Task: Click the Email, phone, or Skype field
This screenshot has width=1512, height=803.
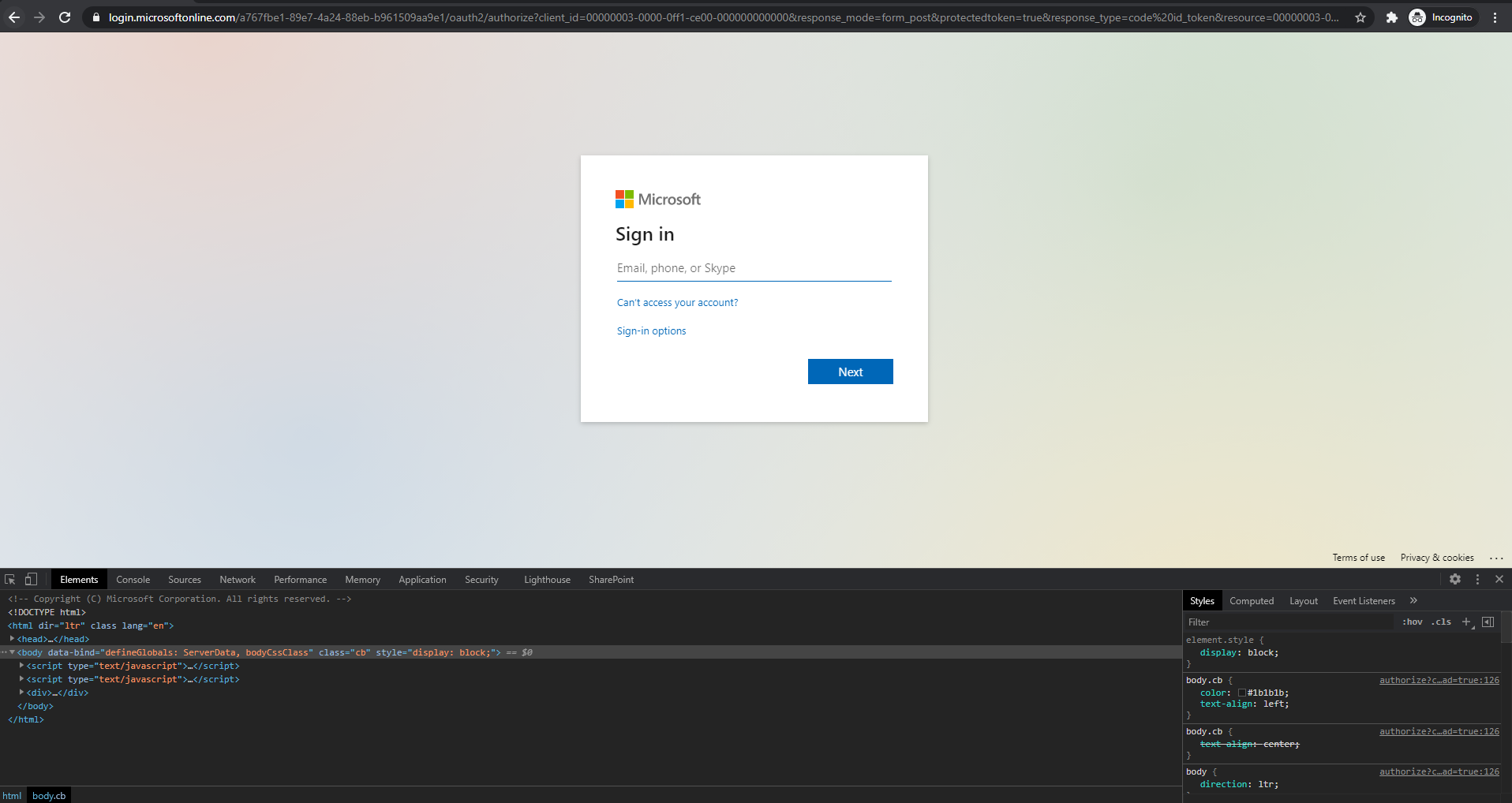Action: [754, 268]
